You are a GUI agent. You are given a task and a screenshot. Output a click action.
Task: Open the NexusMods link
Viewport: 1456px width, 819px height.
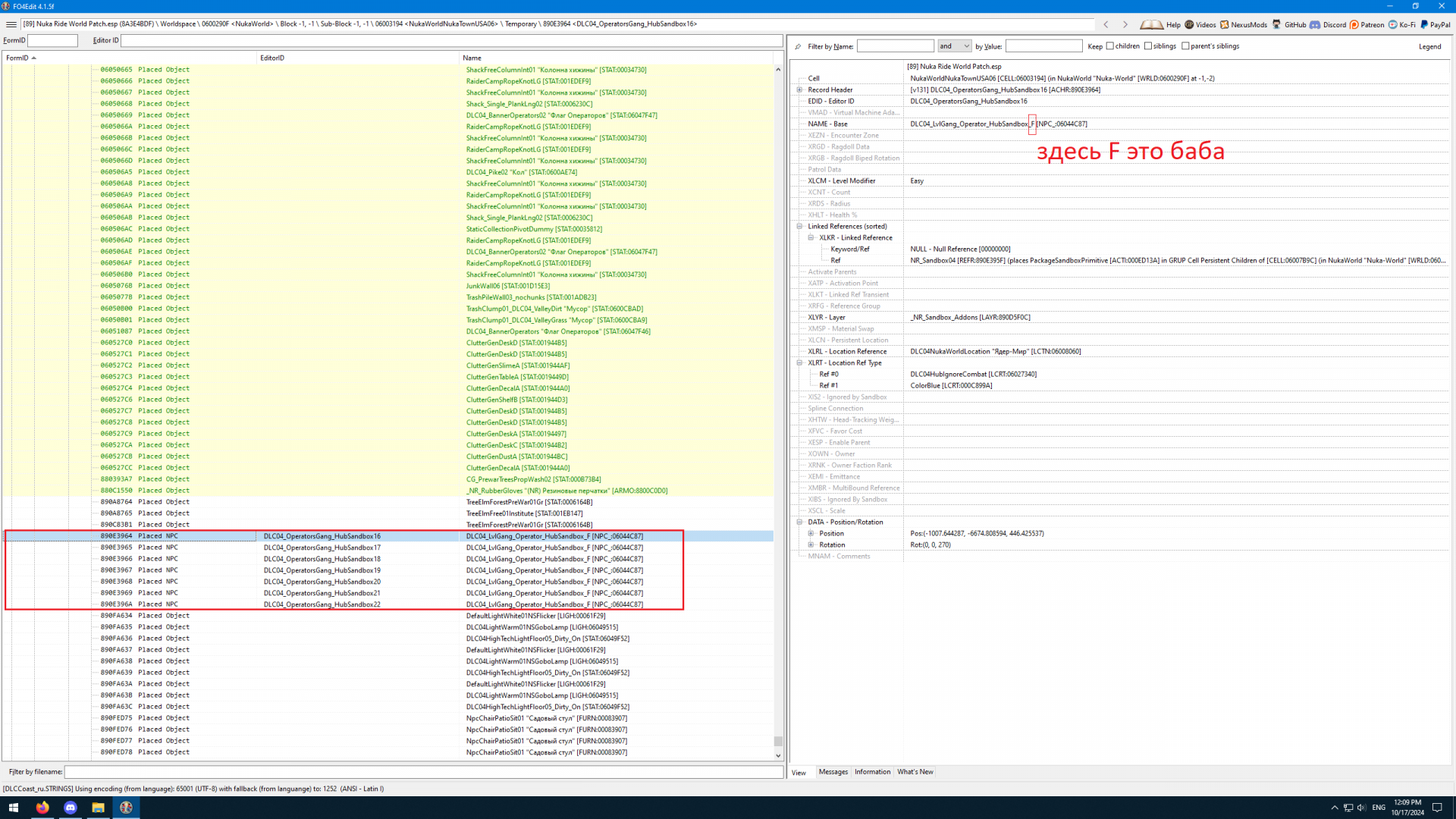1244,24
